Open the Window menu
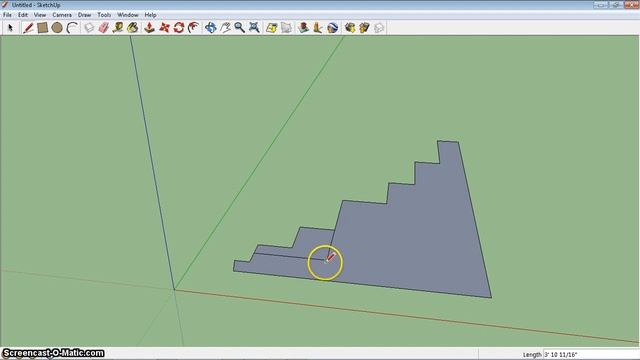This screenshot has height=360, width=640. pyautogui.click(x=128, y=15)
